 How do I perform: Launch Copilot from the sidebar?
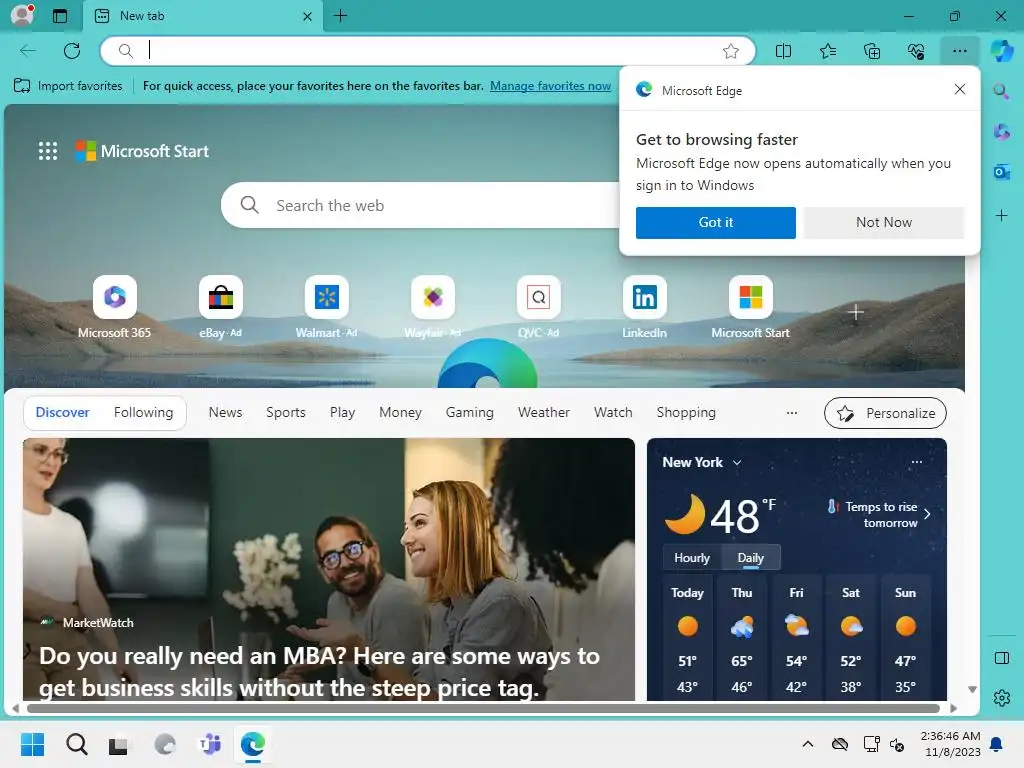(1002, 51)
